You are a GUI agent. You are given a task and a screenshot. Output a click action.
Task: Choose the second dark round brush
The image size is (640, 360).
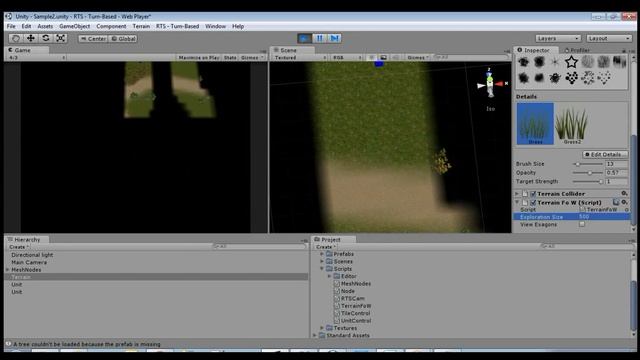(539, 62)
